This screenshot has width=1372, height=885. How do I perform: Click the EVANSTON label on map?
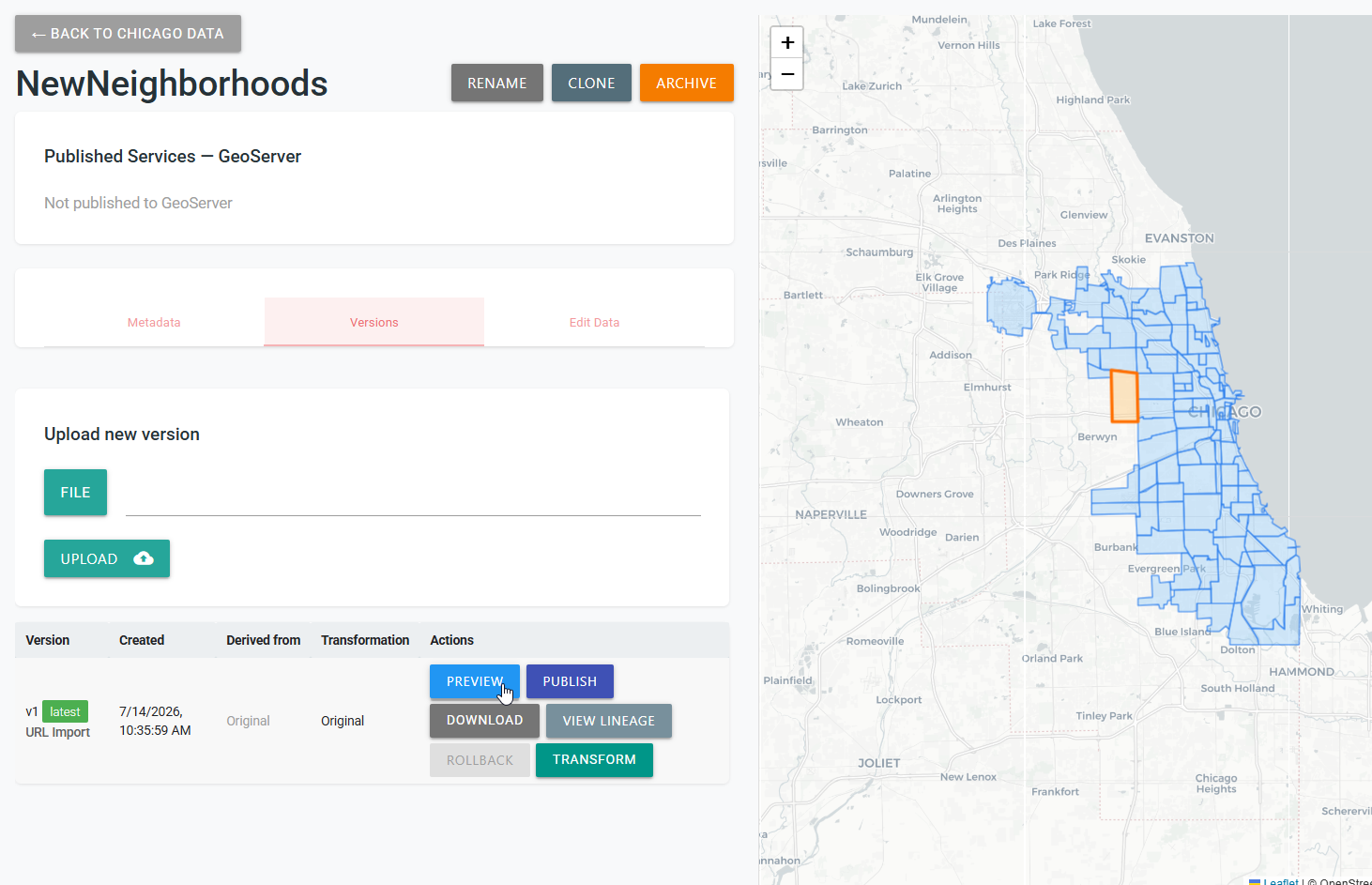coord(1180,238)
